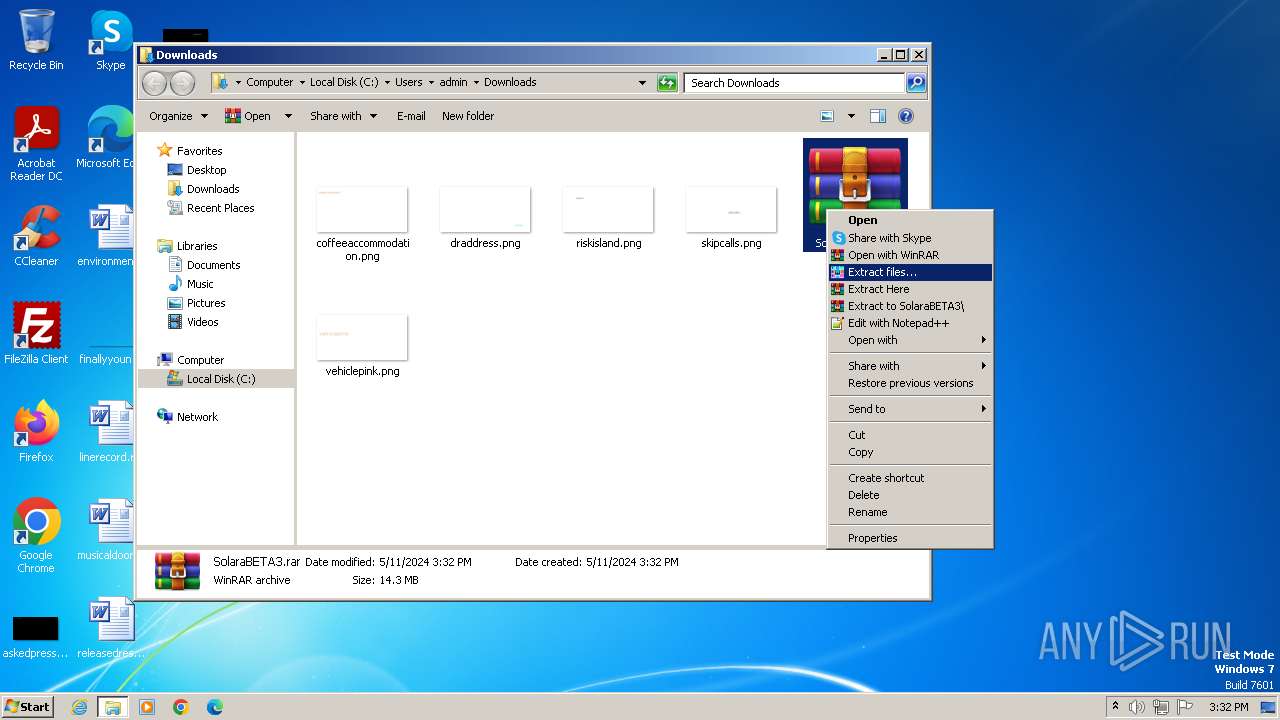Expand the Open with submenu
Image resolution: width=1280 pixels, height=720 pixels.
(x=910, y=340)
